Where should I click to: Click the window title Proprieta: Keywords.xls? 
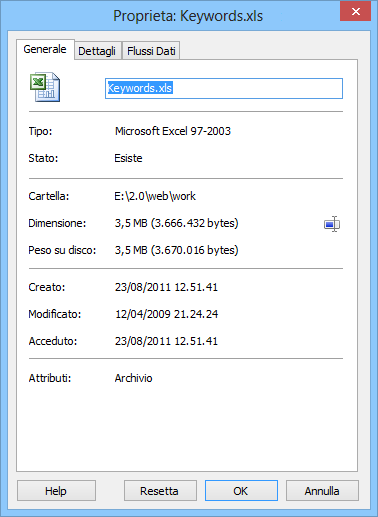click(x=188, y=16)
